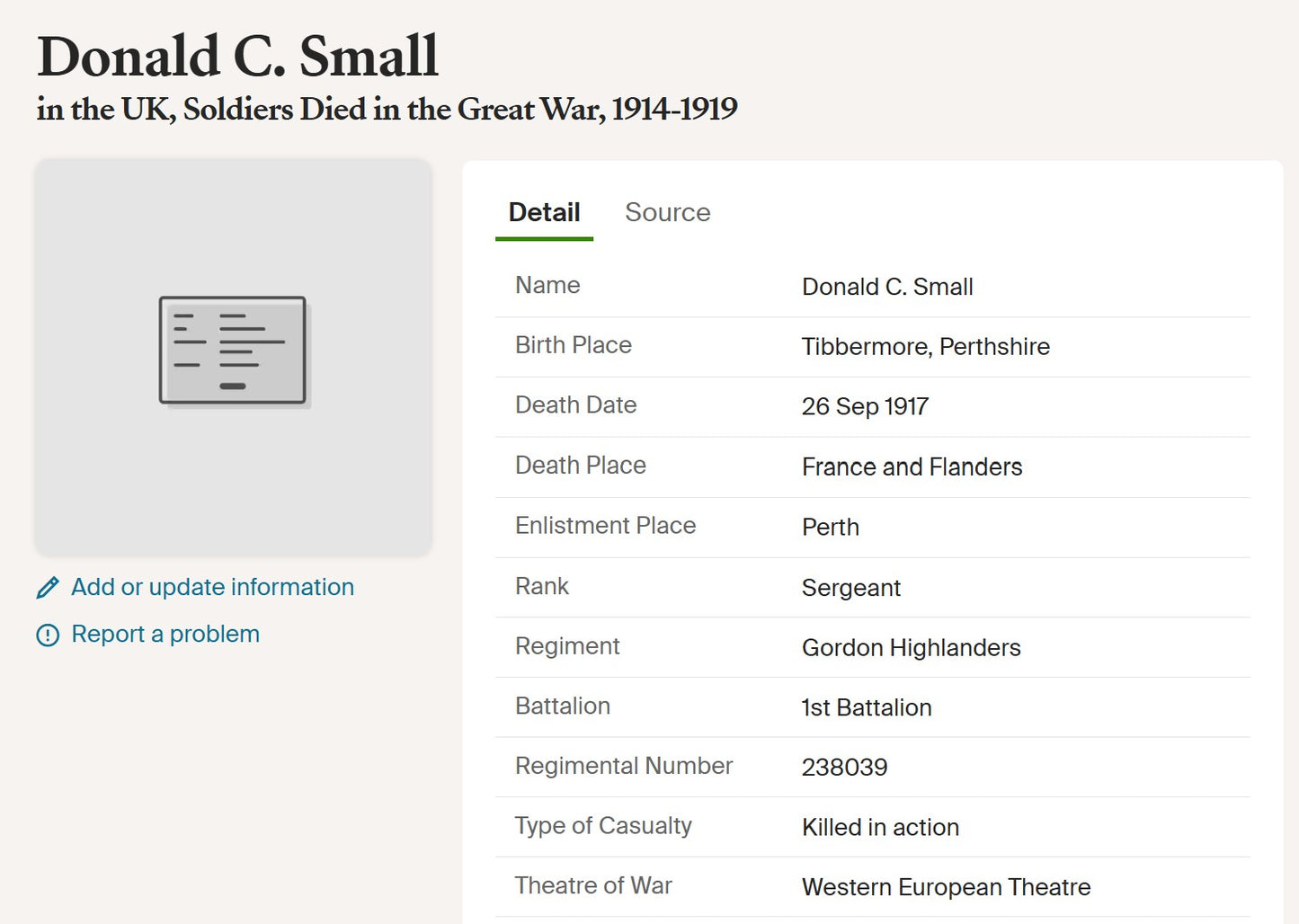Click the Type of Casualty row label
Image resolution: width=1299 pixels, height=924 pixels.
(x=603, y=825)
